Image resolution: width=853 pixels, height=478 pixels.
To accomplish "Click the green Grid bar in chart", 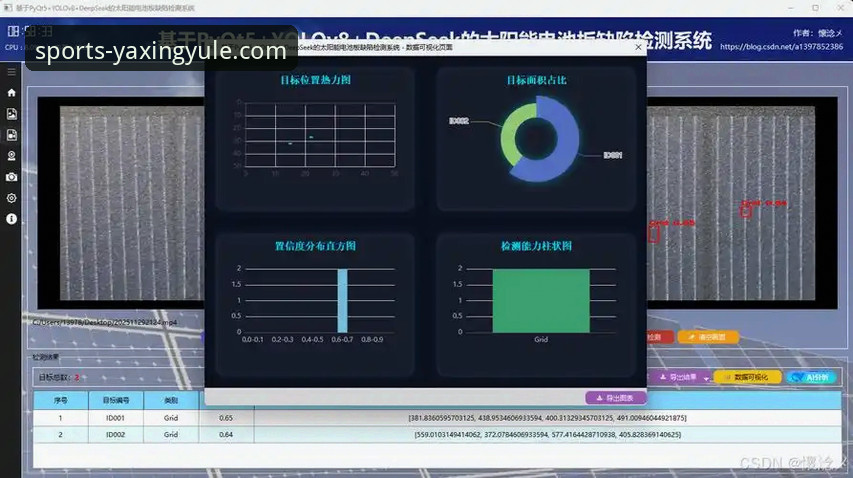I will click(x=541, y=300).
